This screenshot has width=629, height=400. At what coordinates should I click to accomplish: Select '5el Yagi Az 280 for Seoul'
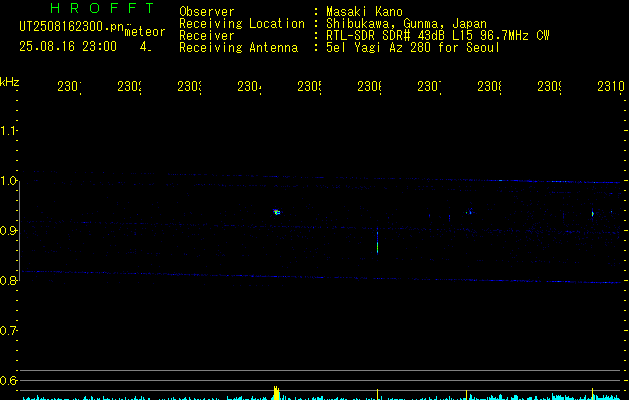click(x=413, y=48)
